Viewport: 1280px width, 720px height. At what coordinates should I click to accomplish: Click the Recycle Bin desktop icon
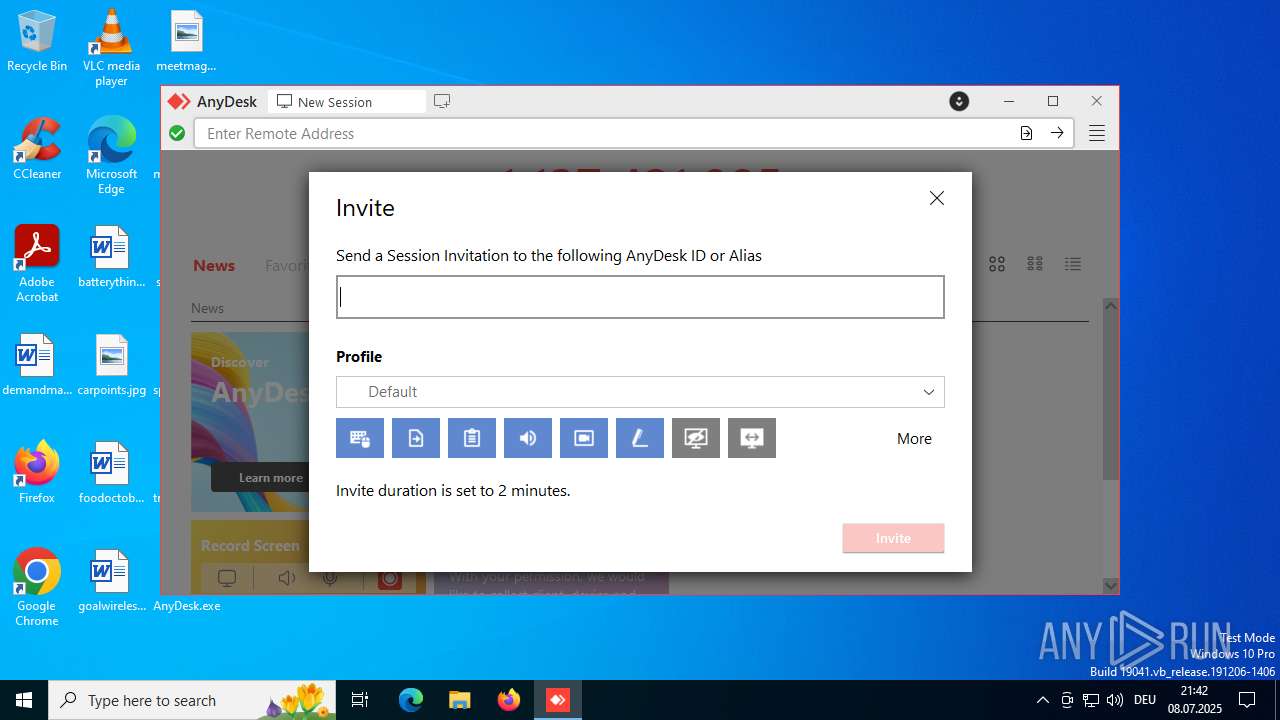click(37, 42)
